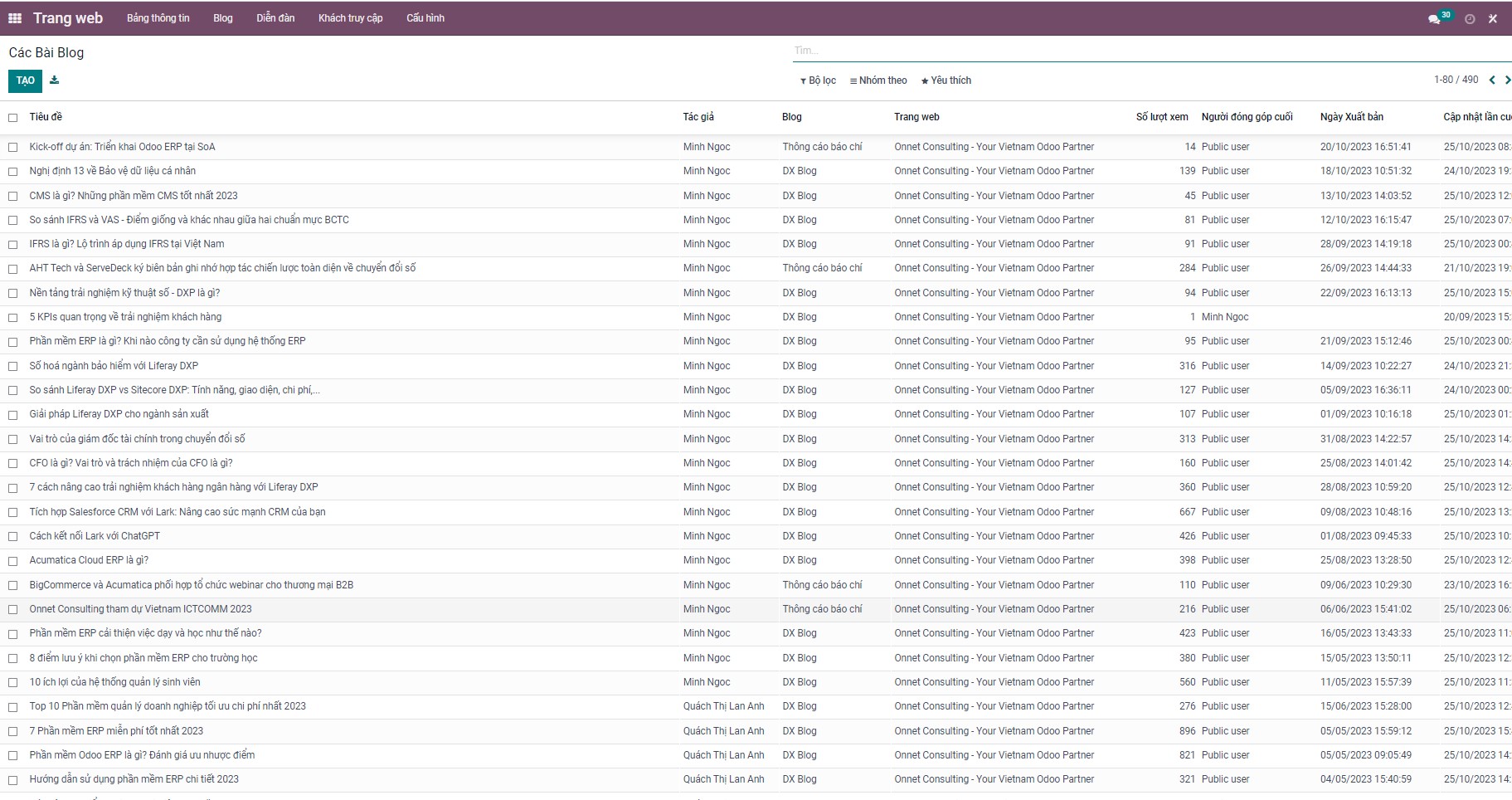Open the Cấu hình menu
Image resolution: width=1512 pixels, height=800 pixels.
coord(425,18)
